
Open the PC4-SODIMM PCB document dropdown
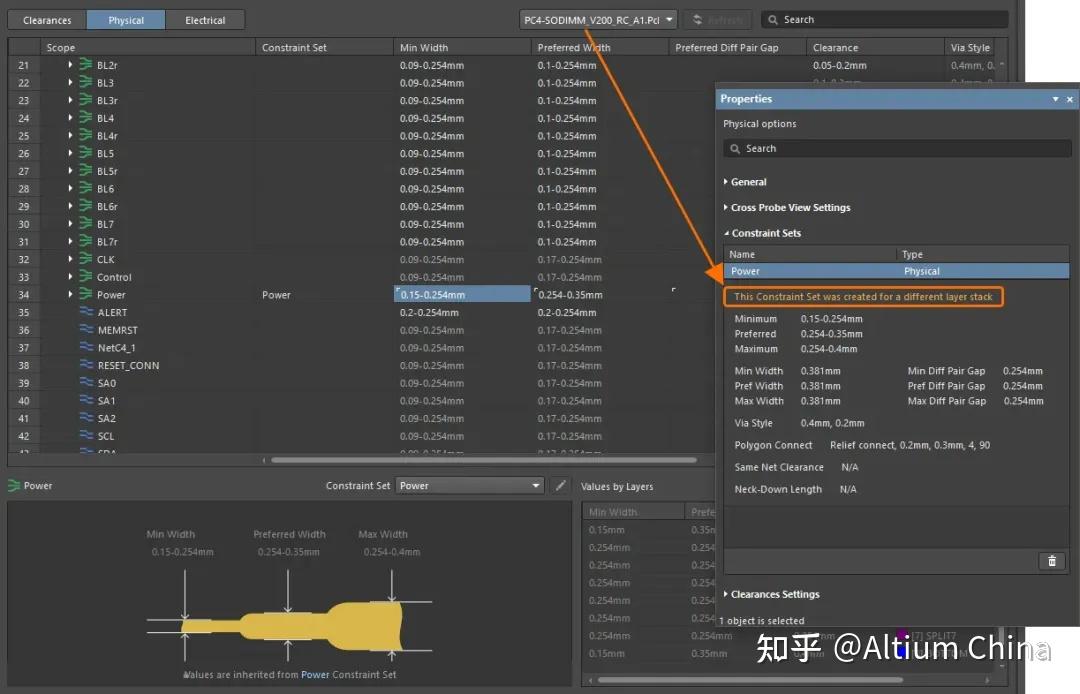click(x=598, y=20)
